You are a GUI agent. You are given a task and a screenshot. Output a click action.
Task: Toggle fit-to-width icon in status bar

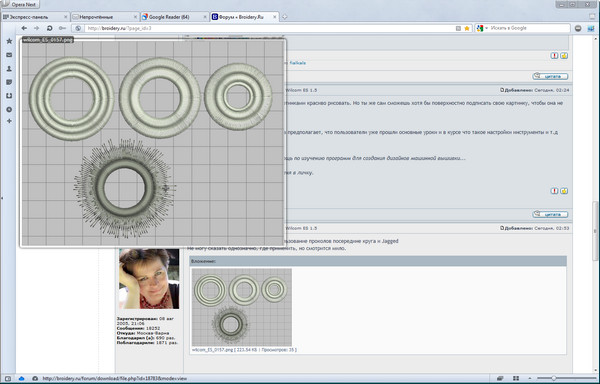[x=516, y=379]
